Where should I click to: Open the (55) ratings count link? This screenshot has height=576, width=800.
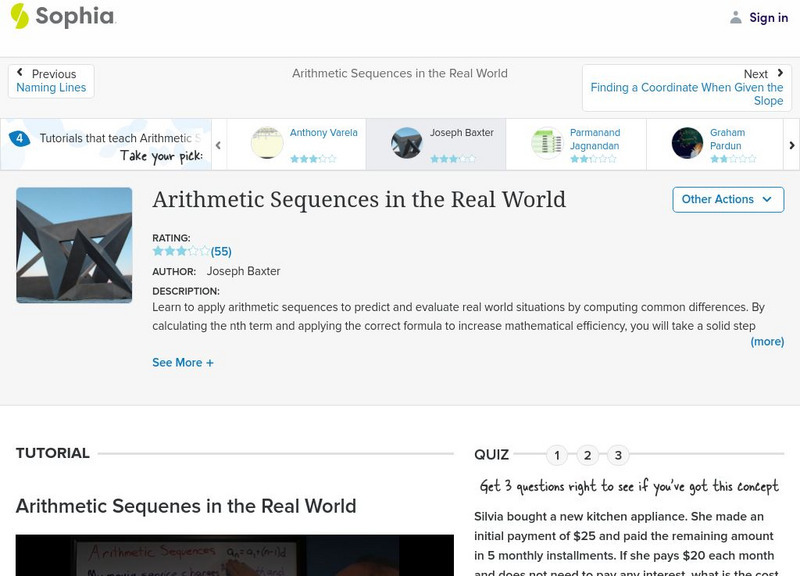click(221, 252)
